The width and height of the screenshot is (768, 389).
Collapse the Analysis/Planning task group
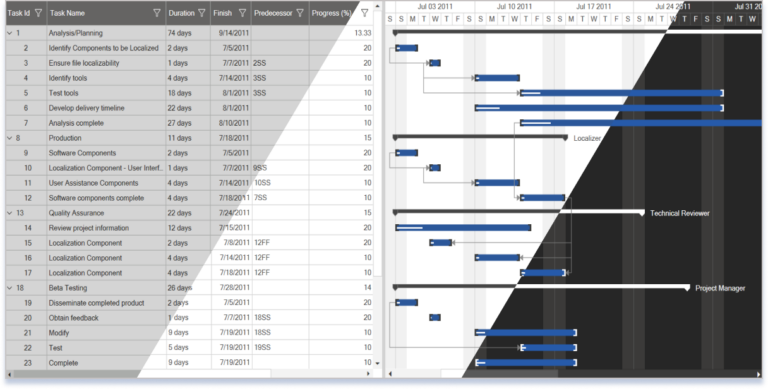(9, 33)
